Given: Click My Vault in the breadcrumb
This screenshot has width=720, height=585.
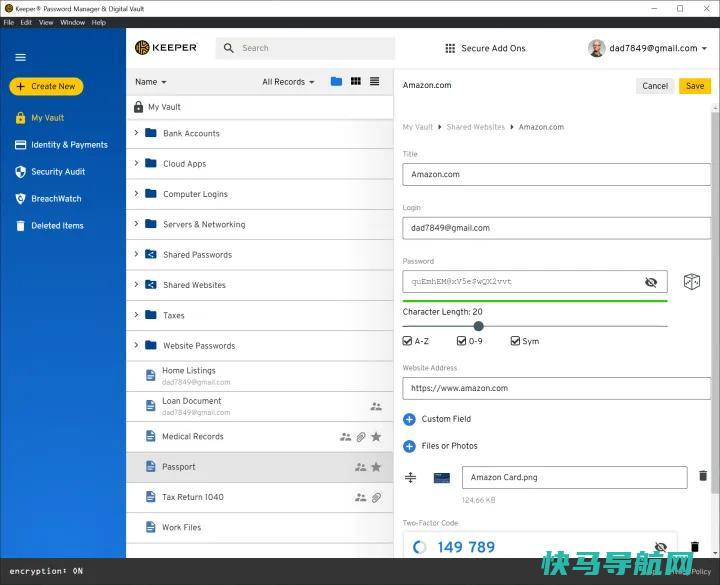Looking at the screenshot, I should point(417,127).
